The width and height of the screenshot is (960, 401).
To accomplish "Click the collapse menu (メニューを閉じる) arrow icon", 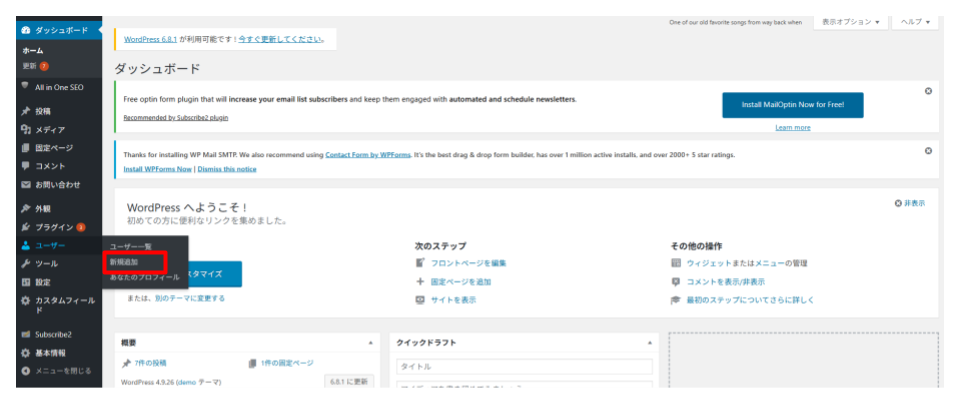I will 26,370.
